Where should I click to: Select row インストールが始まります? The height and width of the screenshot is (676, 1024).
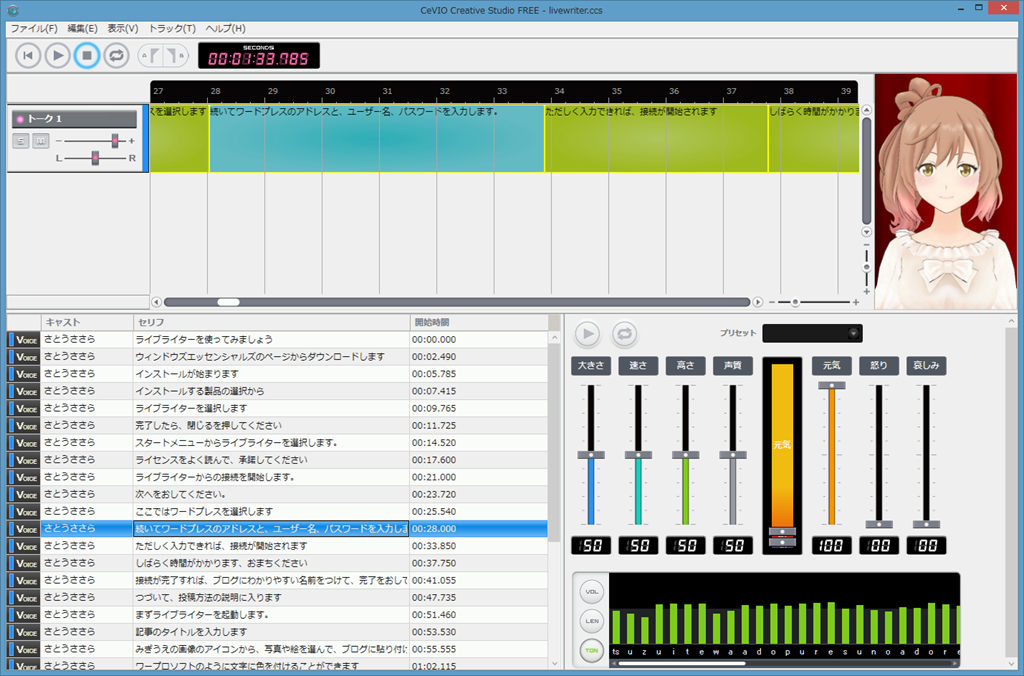[x=278, y=374]
